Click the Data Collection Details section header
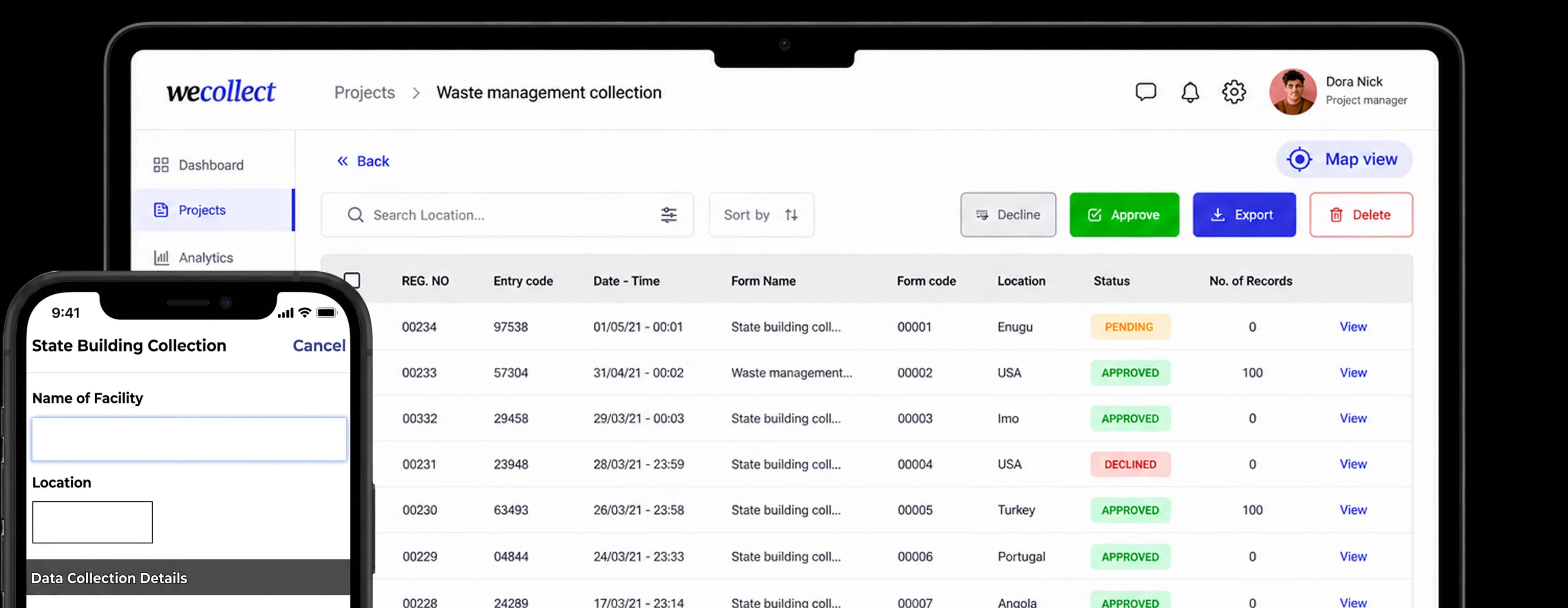Viewport: 1568px width, 608px height. (x=188, y=577)
